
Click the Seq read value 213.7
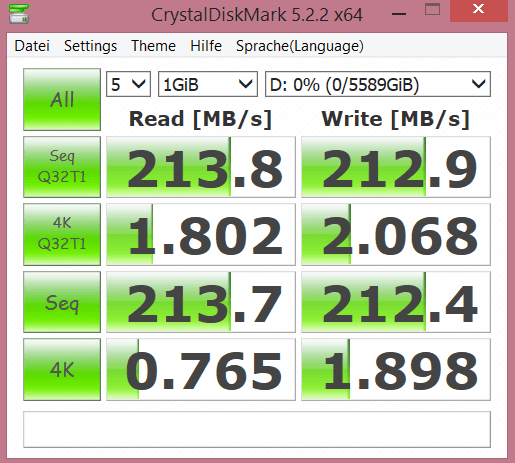[x=201, y=302]
